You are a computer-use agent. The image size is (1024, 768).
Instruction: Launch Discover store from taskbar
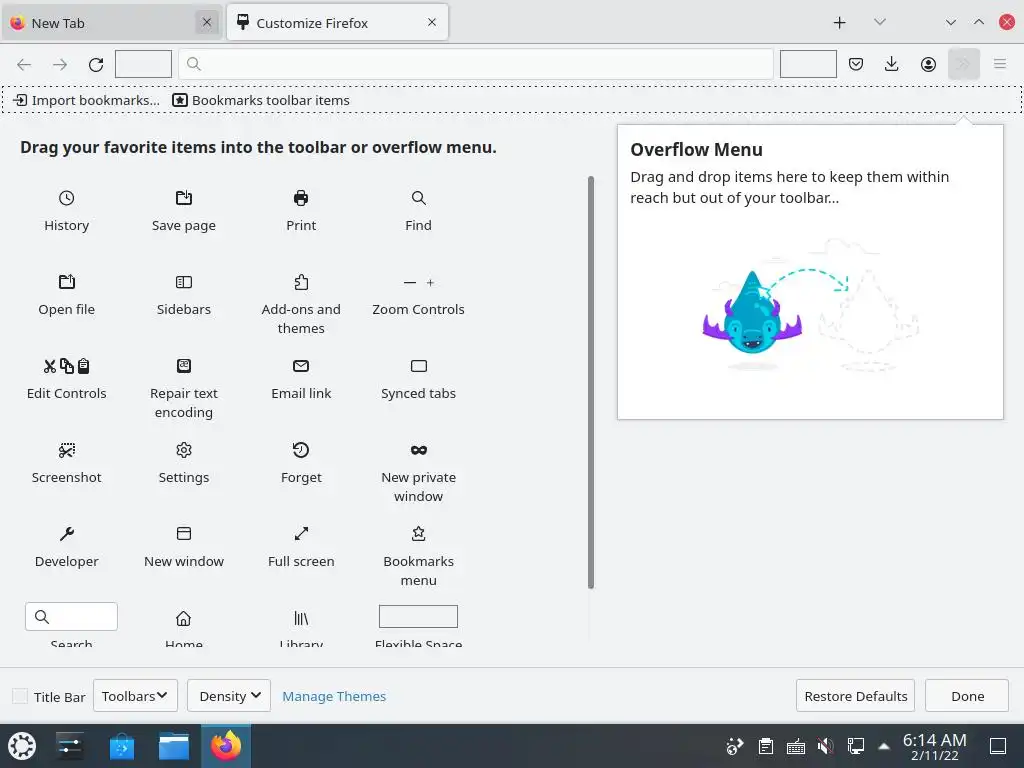(x=121, y=746)
